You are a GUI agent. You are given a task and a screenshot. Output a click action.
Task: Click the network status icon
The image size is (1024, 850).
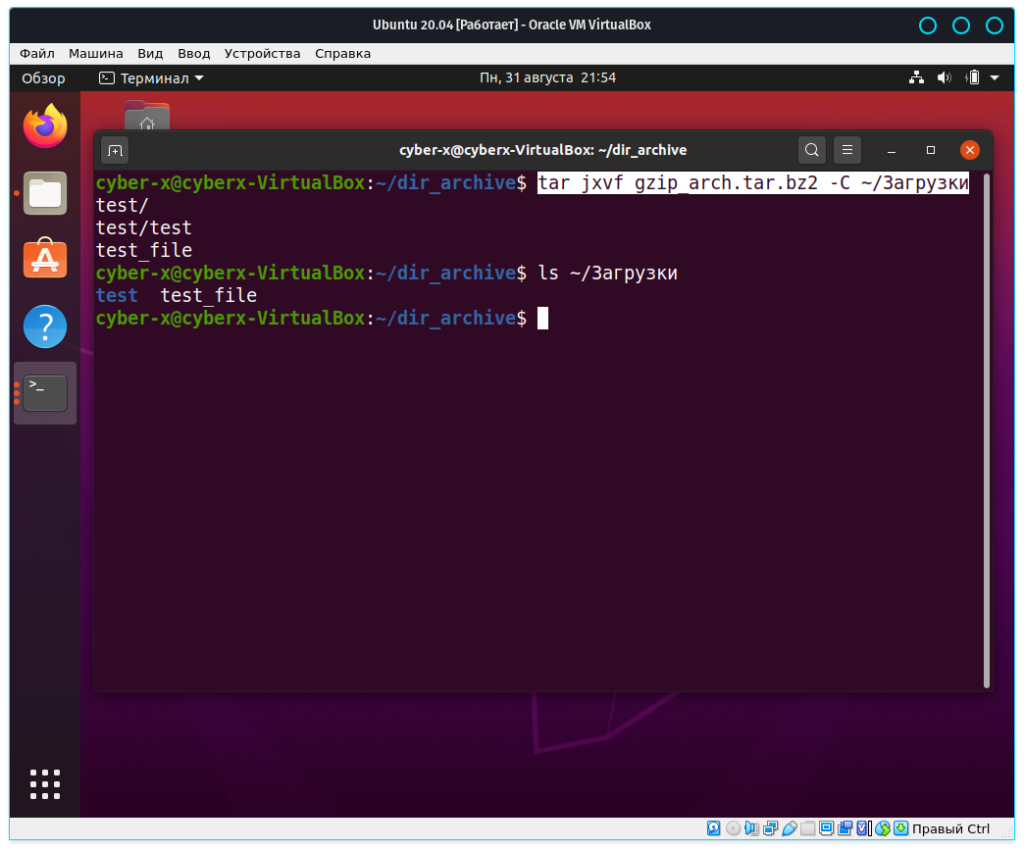point(916,78)
